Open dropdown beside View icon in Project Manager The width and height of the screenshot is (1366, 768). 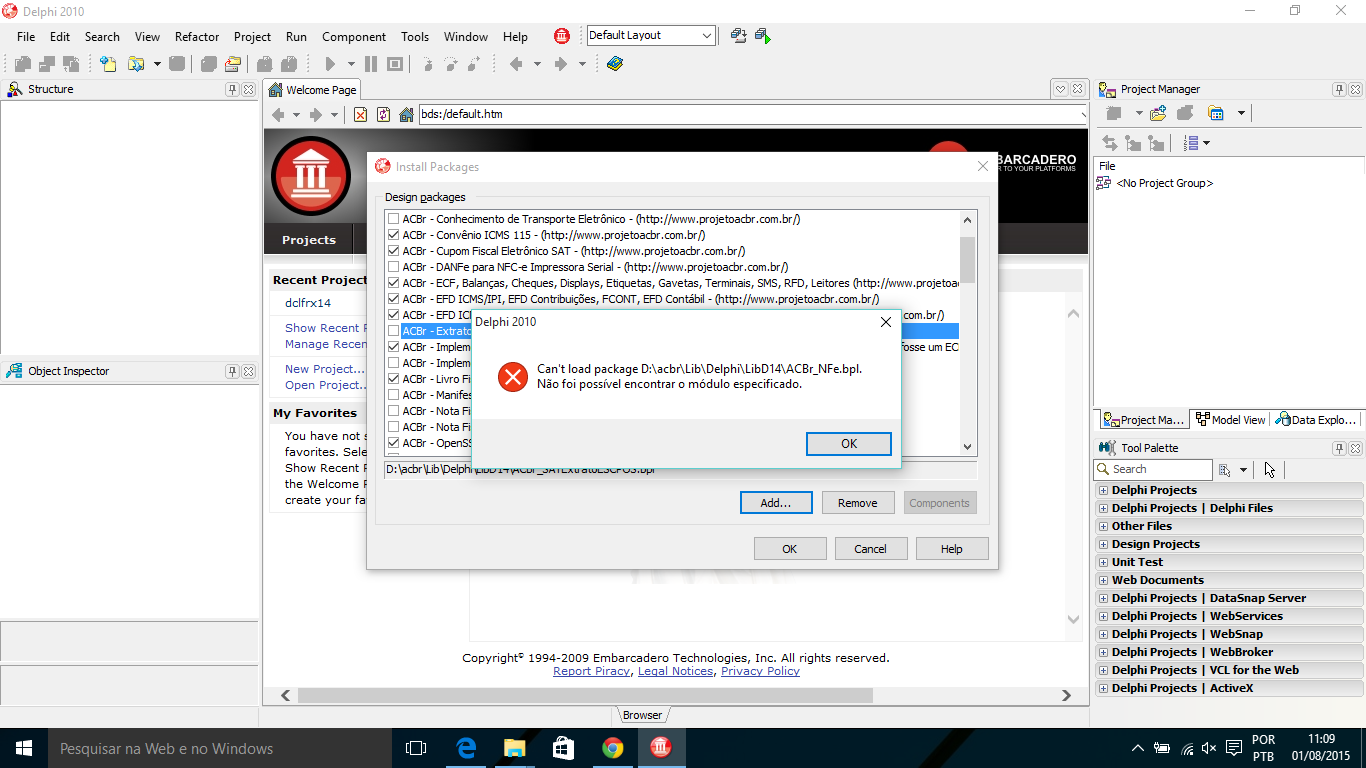pos(1241,113)
